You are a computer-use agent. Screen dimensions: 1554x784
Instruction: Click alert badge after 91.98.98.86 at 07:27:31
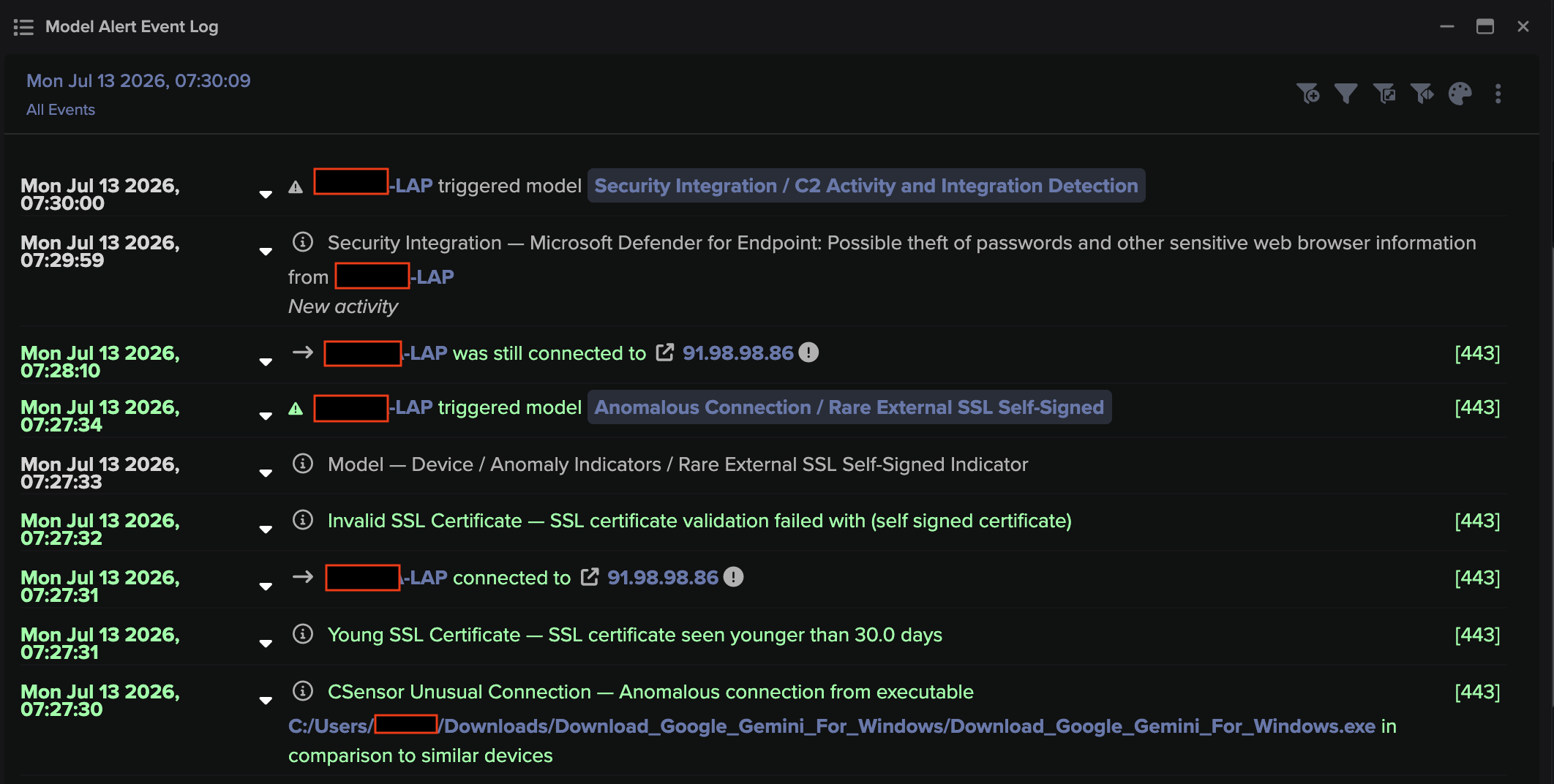[x=733, y=577]
